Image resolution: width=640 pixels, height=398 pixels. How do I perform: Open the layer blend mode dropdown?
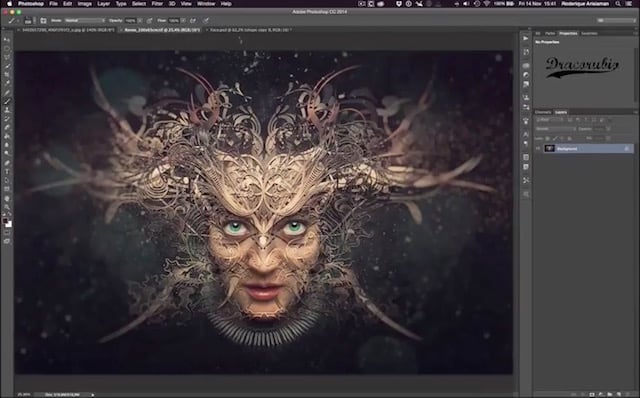click(x=556, y=129)
